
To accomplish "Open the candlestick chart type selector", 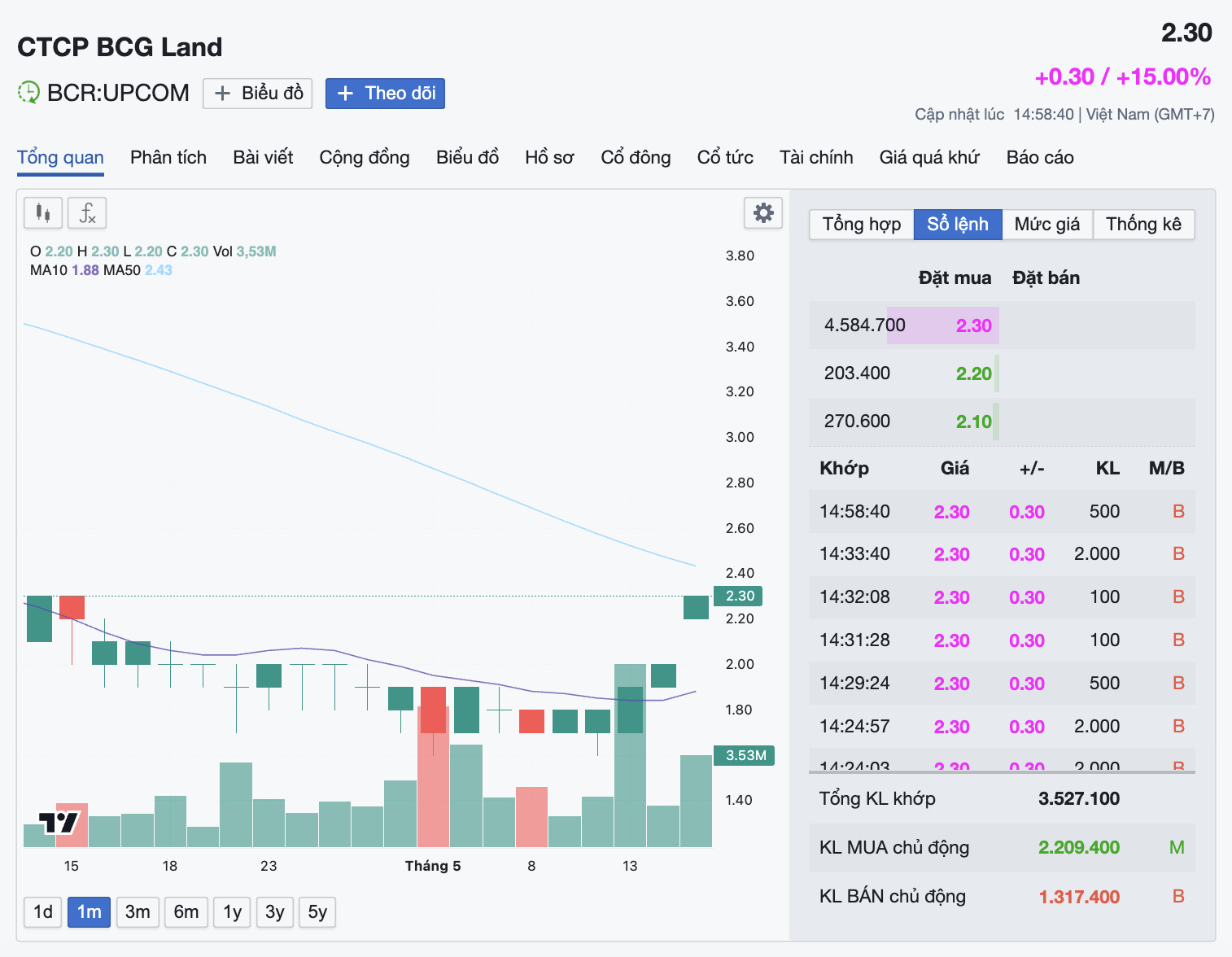I will pyautogui.click(x=43, y=213).
